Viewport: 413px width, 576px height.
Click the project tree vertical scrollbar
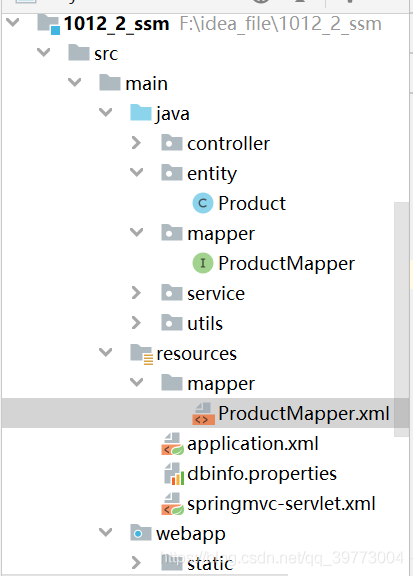401,319
